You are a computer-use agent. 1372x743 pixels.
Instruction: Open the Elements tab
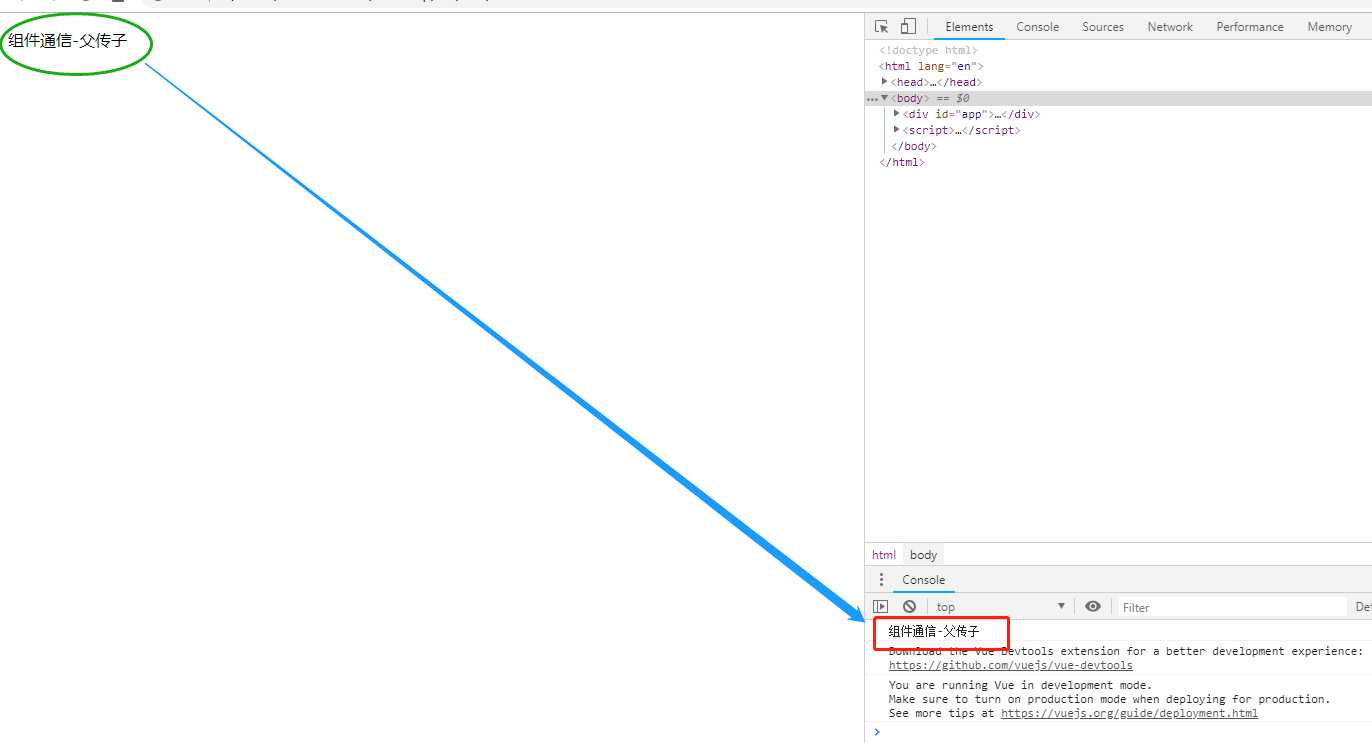pos(969,27)
